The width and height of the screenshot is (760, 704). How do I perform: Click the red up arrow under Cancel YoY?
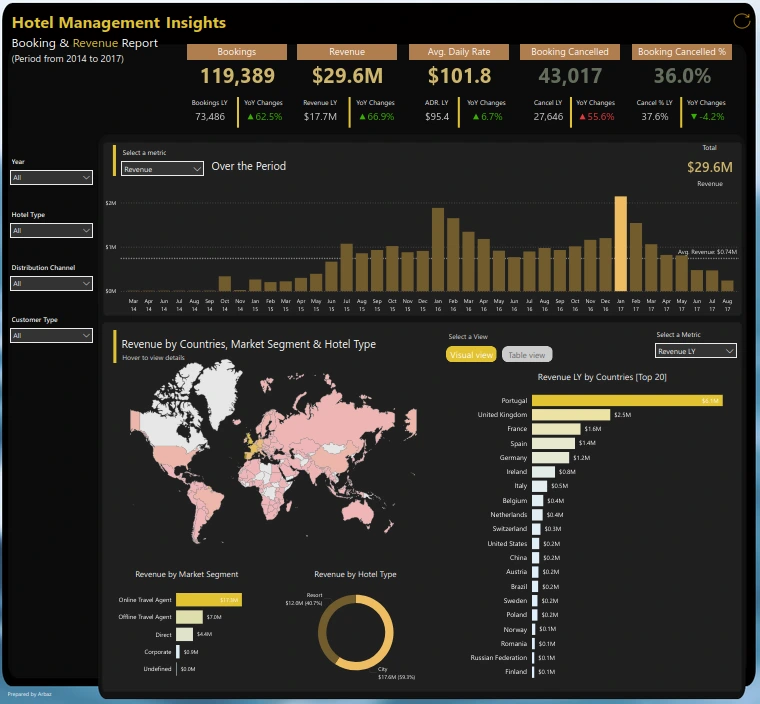[x=581, y=117]
